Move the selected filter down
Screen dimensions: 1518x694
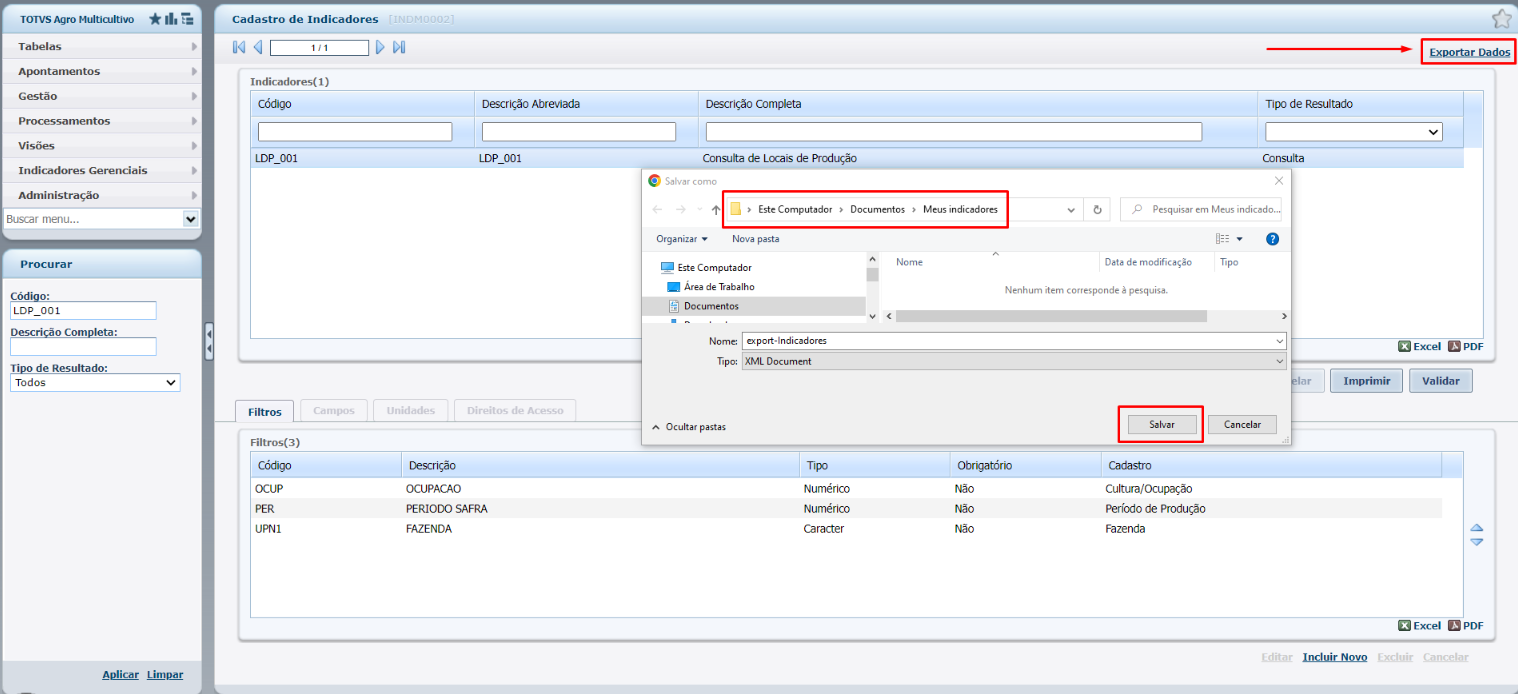click(1477, 541)
